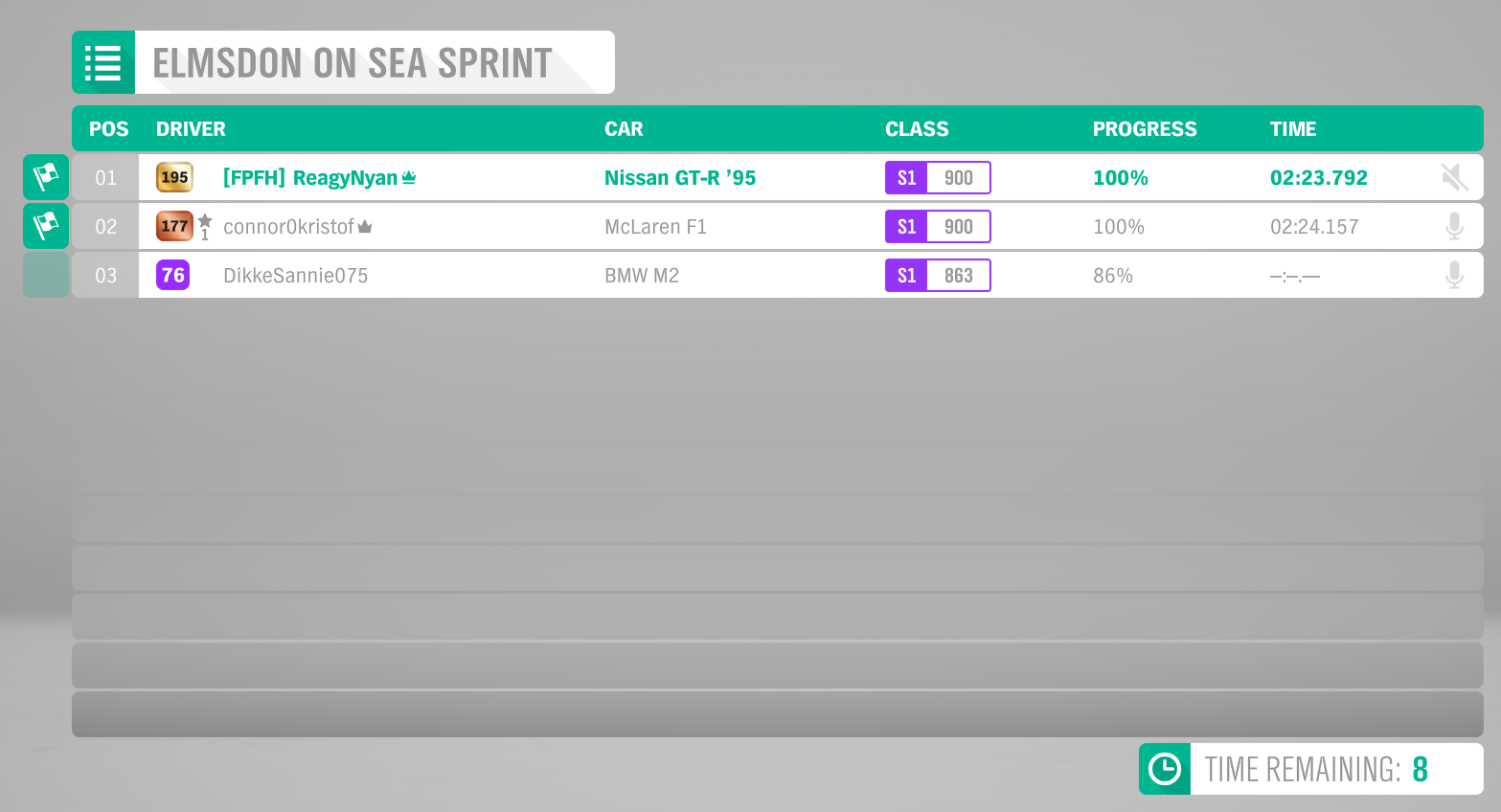Image resolution: width=1501 pixels, height=812 pixels.
Task: Click the Elmsdon On Sea Sprint title banner
Action: [x=343, y=62]
